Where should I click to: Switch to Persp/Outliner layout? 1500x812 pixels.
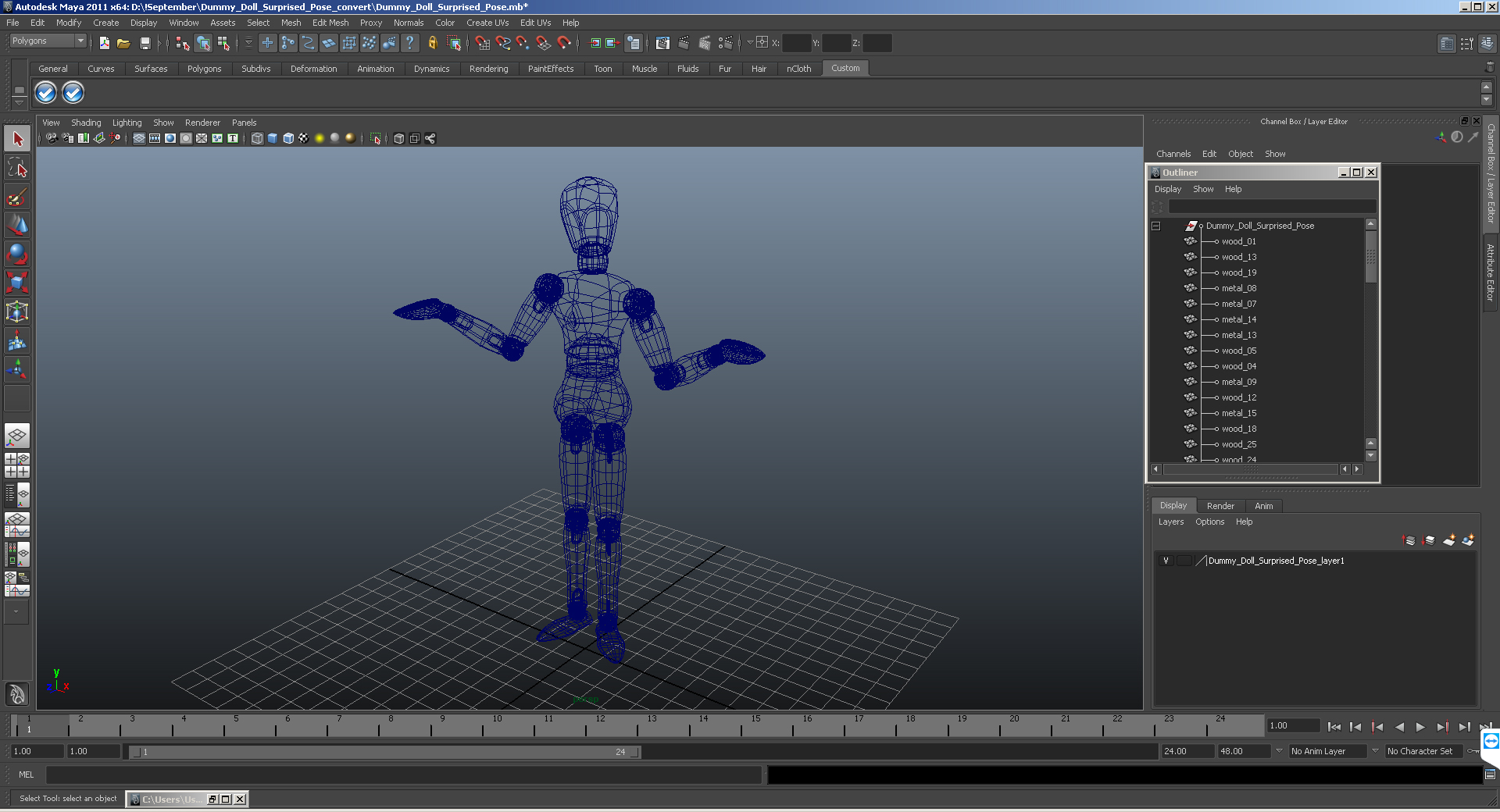click(x=17, y=494)
